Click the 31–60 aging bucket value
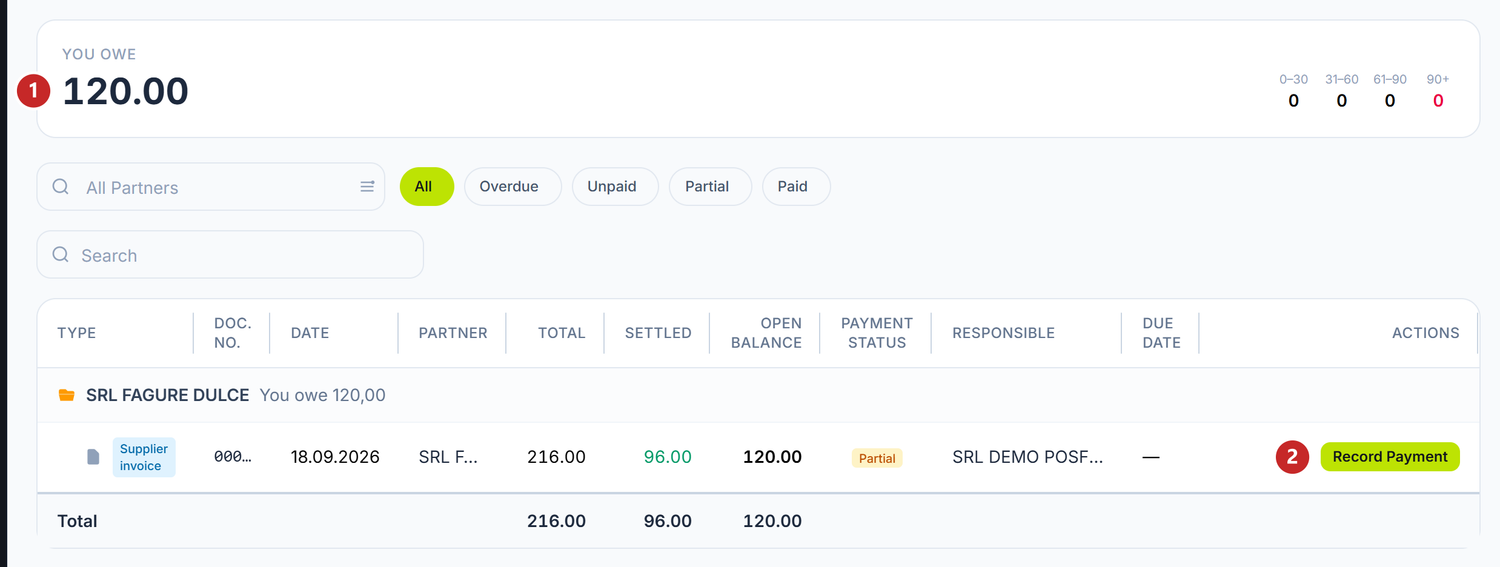The height and width of the screenshot is (567, 1500). (1341, 100)
